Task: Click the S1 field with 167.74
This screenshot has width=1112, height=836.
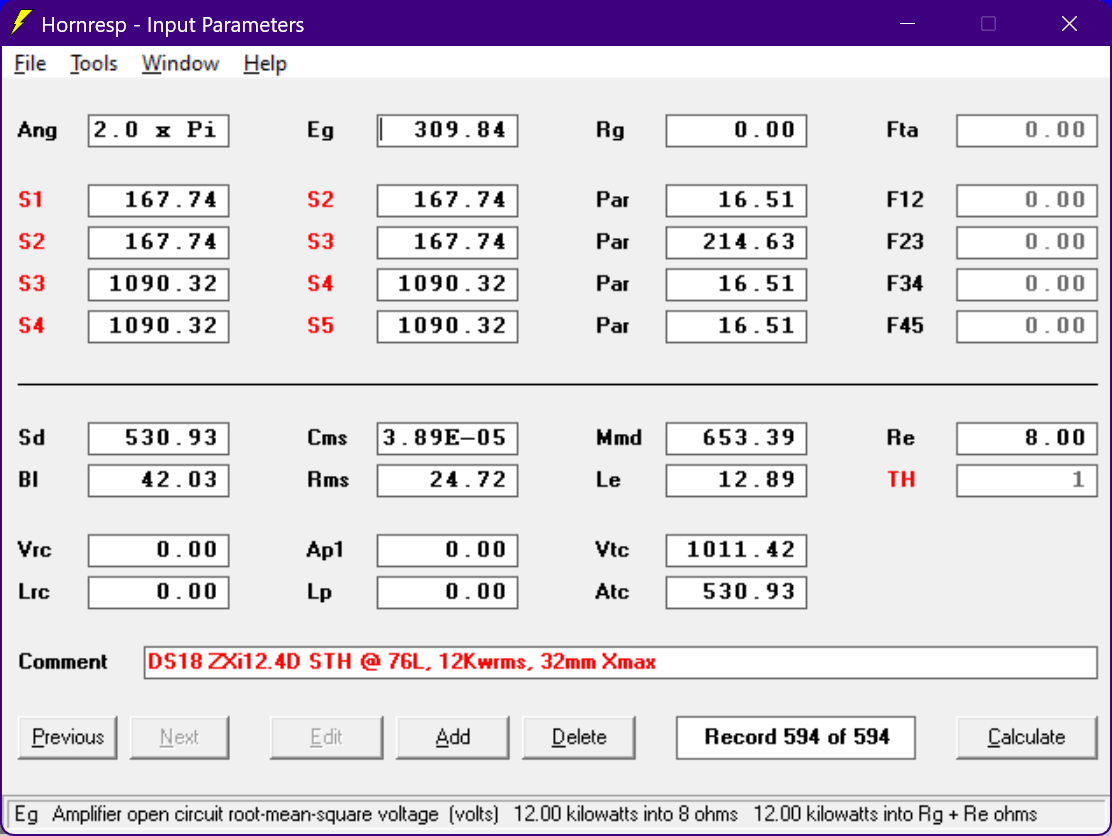Action: click(158, 200)
